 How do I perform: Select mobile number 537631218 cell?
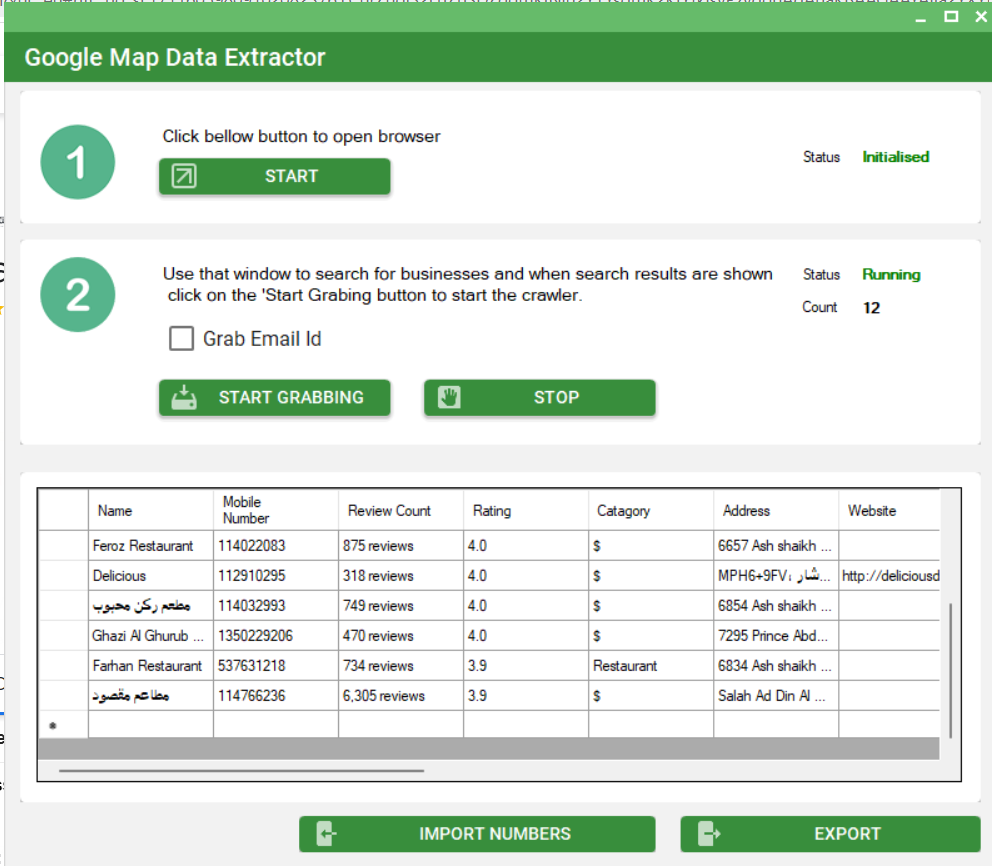coord(276,665)
